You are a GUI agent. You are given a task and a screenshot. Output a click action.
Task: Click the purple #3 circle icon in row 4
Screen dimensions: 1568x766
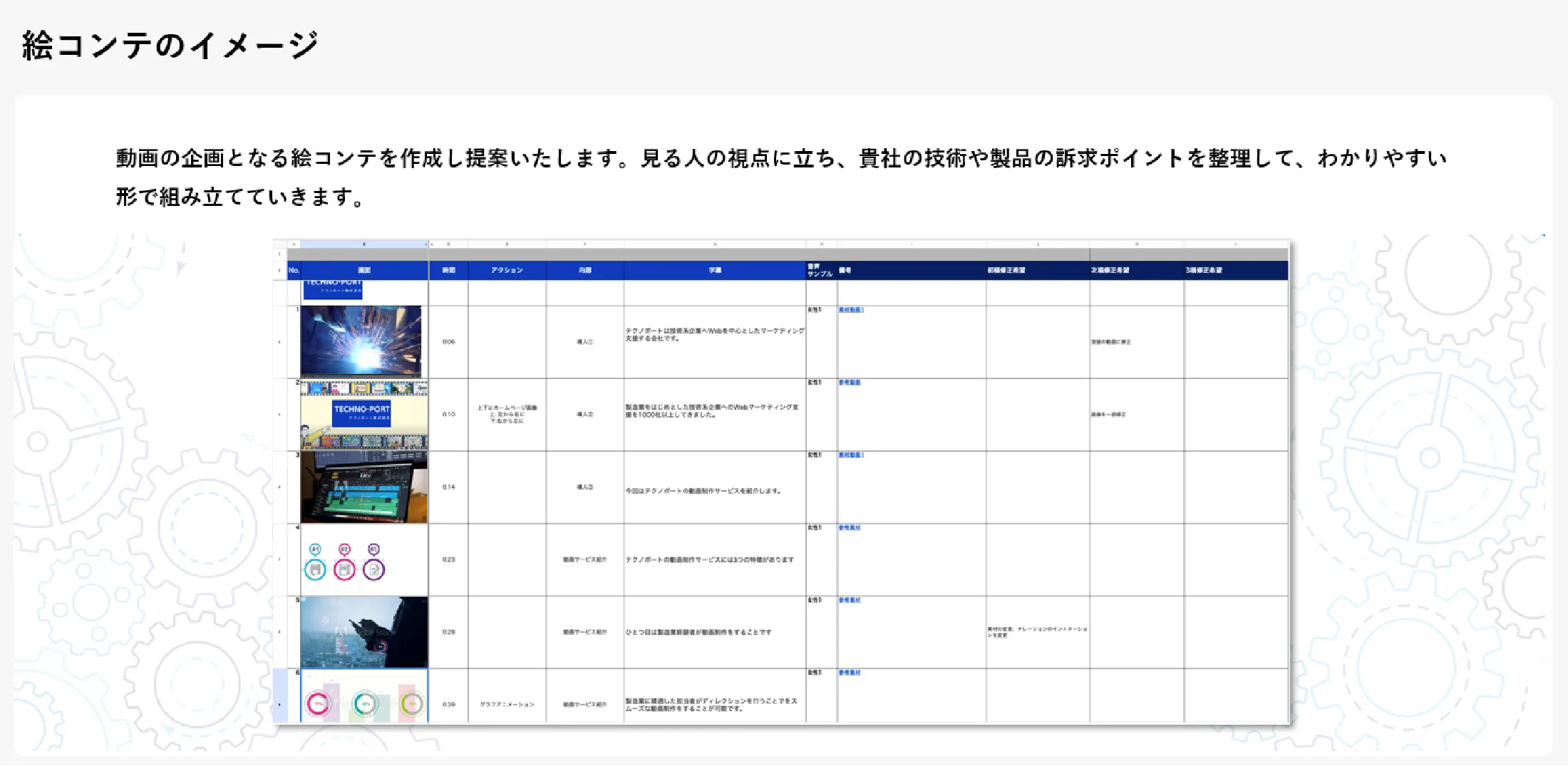click(373, 569)
